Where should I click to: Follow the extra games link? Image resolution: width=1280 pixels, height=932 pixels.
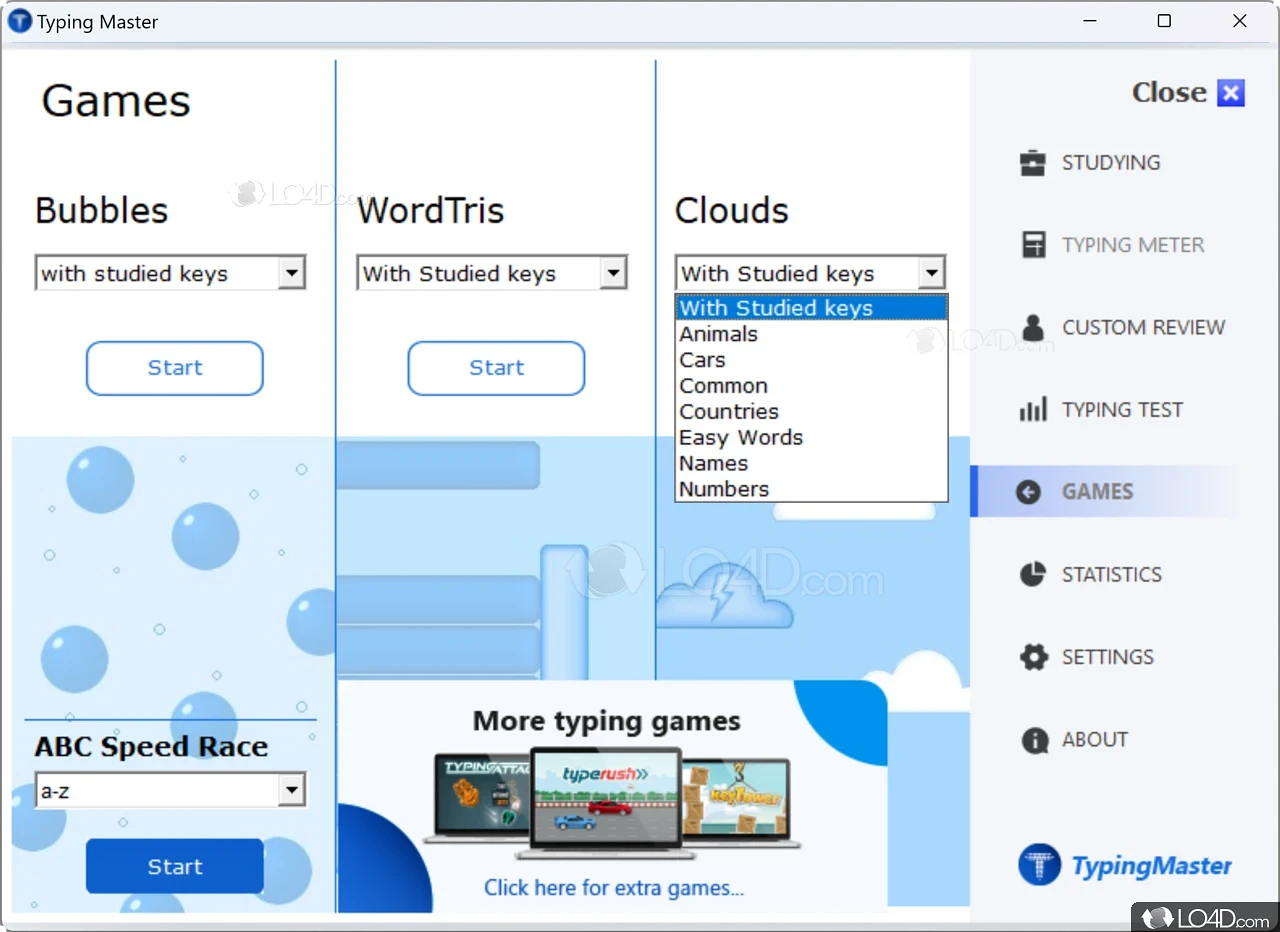point(613,888)
